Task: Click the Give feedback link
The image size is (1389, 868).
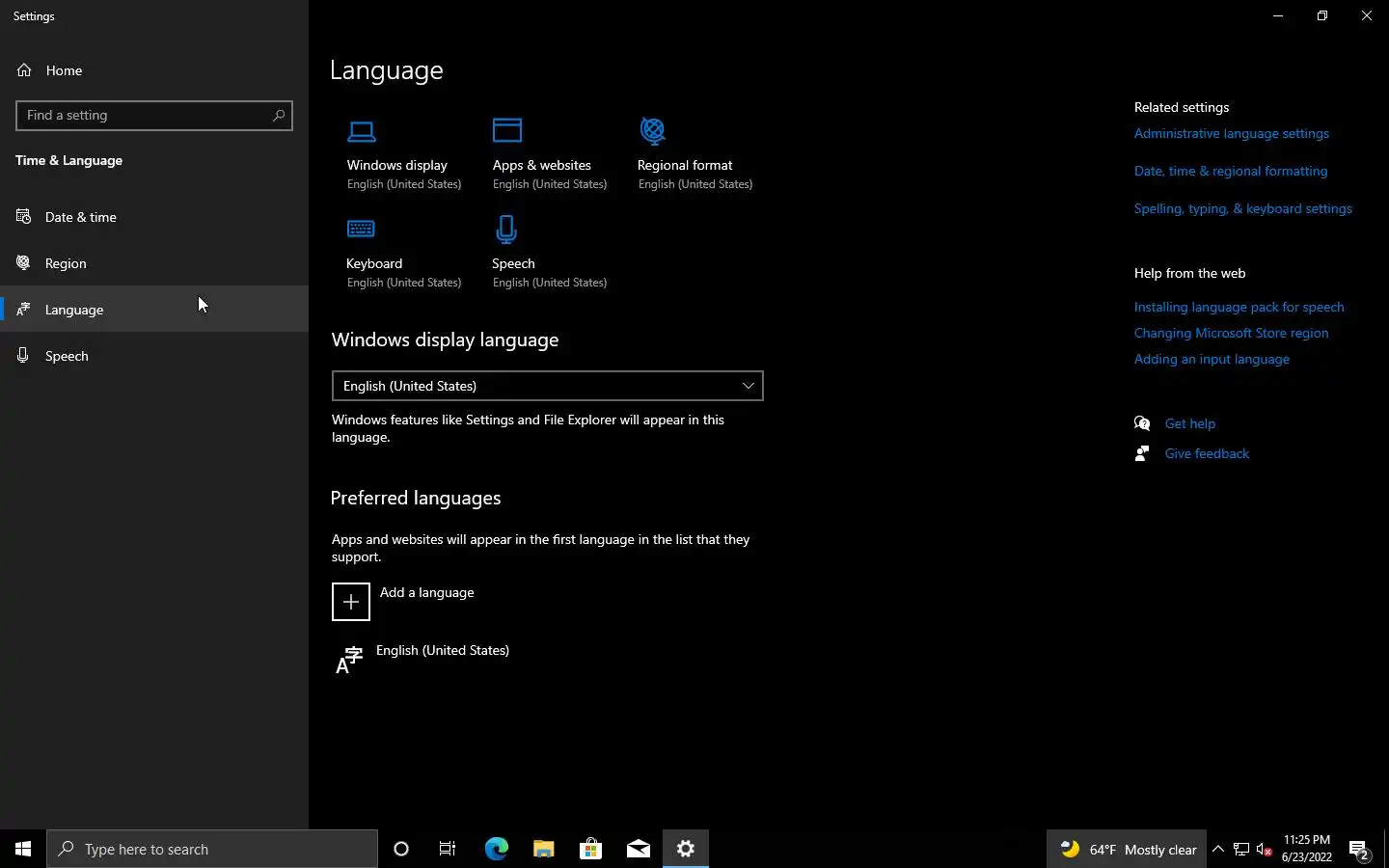Action: (1207, 454)
